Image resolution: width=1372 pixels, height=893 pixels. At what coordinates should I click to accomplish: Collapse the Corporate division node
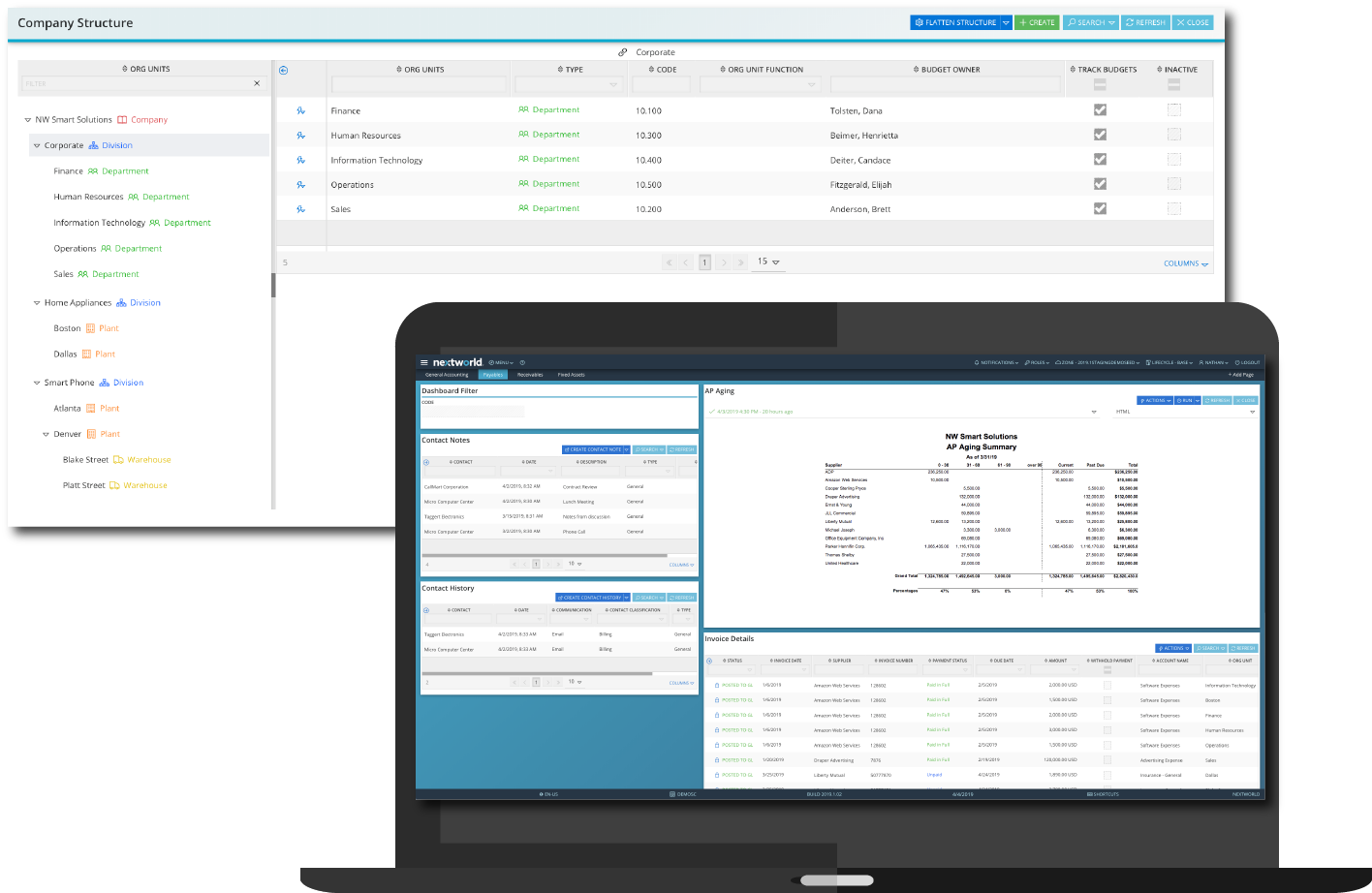coord(37,145)
